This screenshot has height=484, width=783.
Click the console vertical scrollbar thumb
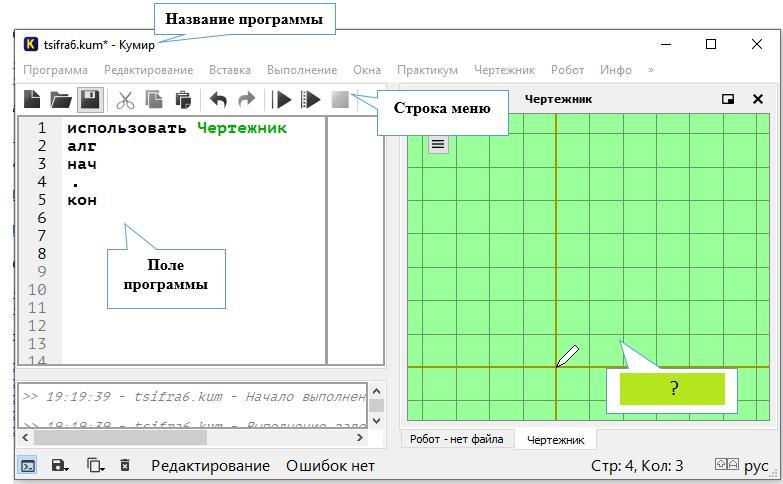377,405
